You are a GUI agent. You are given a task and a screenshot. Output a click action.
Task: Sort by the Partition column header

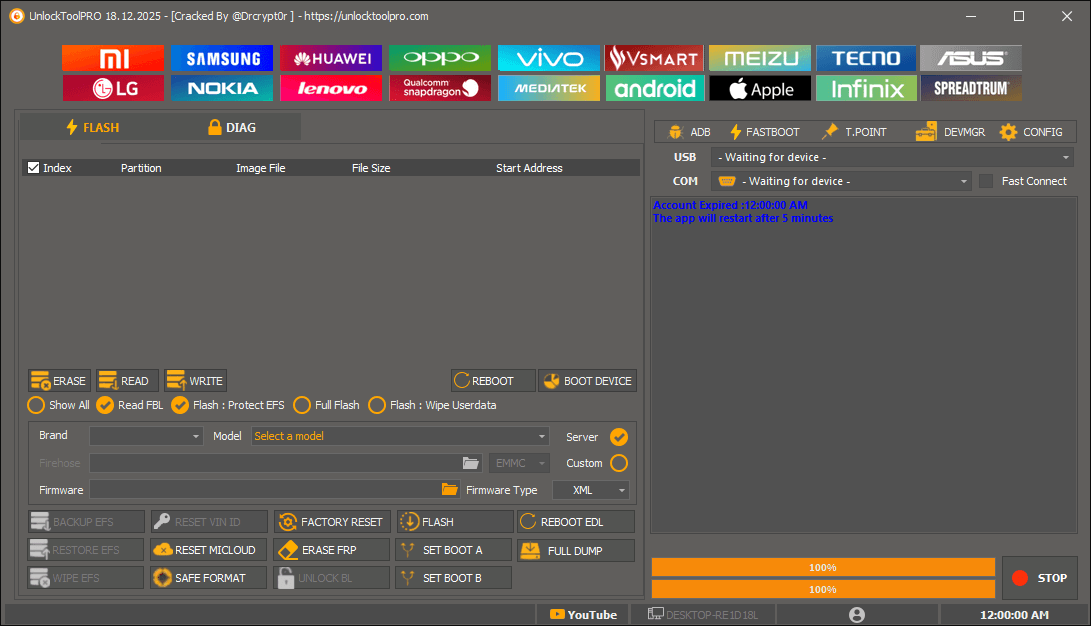click(x=141, y=168)
